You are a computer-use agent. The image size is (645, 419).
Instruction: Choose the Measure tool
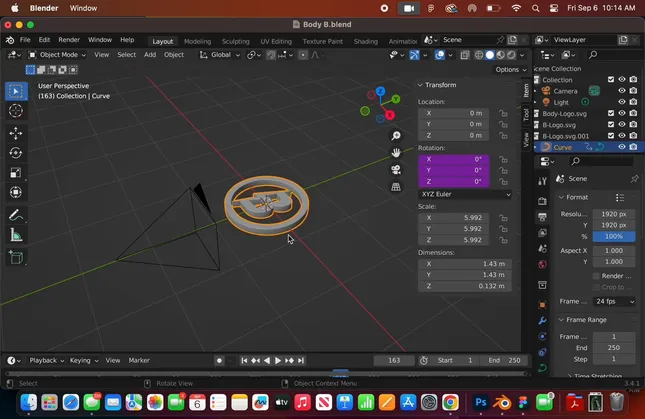(x=16, y=235)
